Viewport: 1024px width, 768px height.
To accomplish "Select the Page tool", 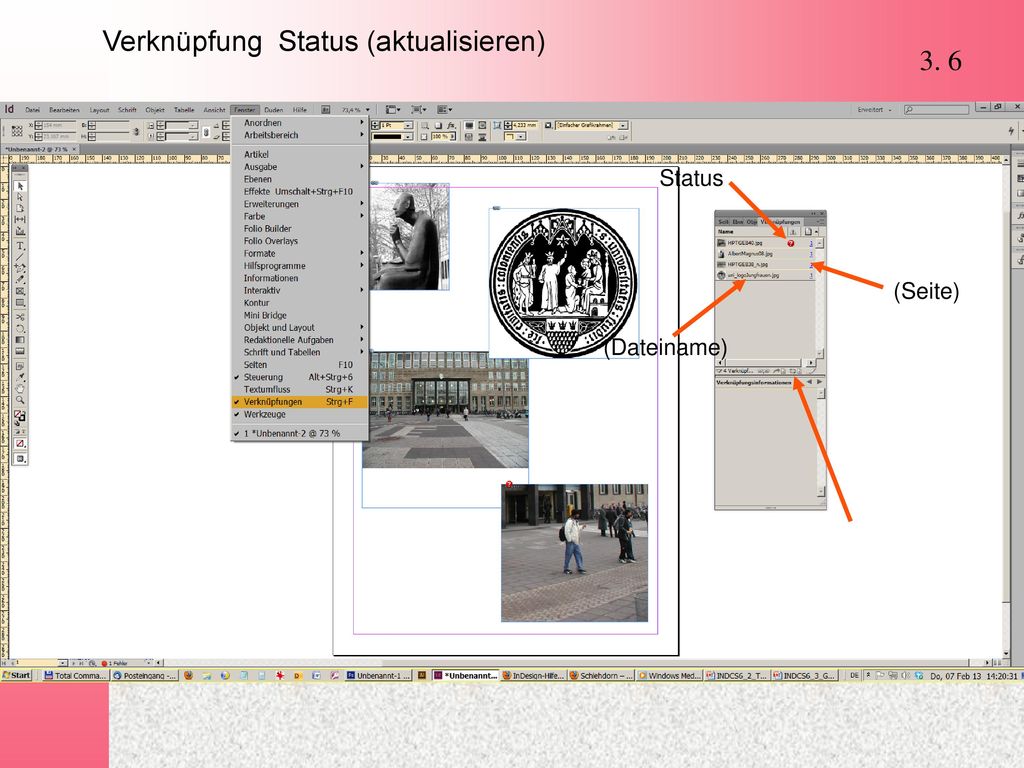I will (20, 208).
